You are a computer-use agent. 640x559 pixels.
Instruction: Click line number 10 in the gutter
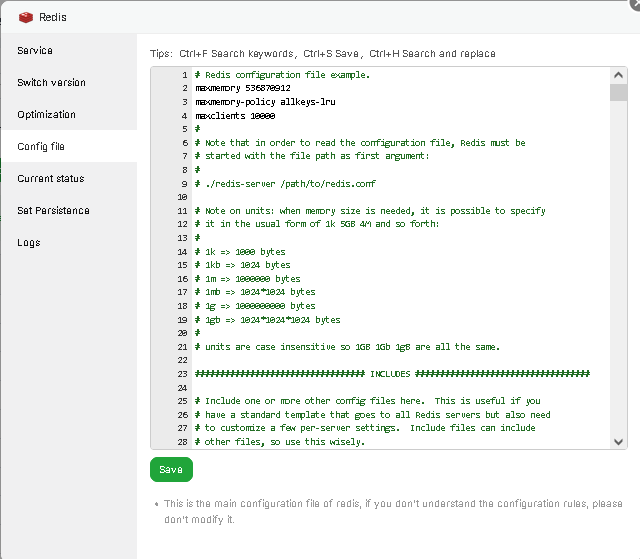182,197
